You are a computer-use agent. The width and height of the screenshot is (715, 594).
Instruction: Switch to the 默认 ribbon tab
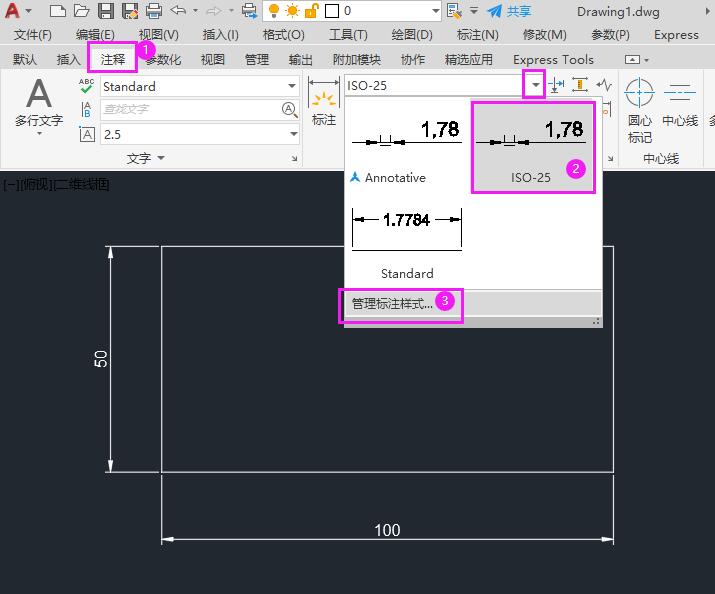25,59
